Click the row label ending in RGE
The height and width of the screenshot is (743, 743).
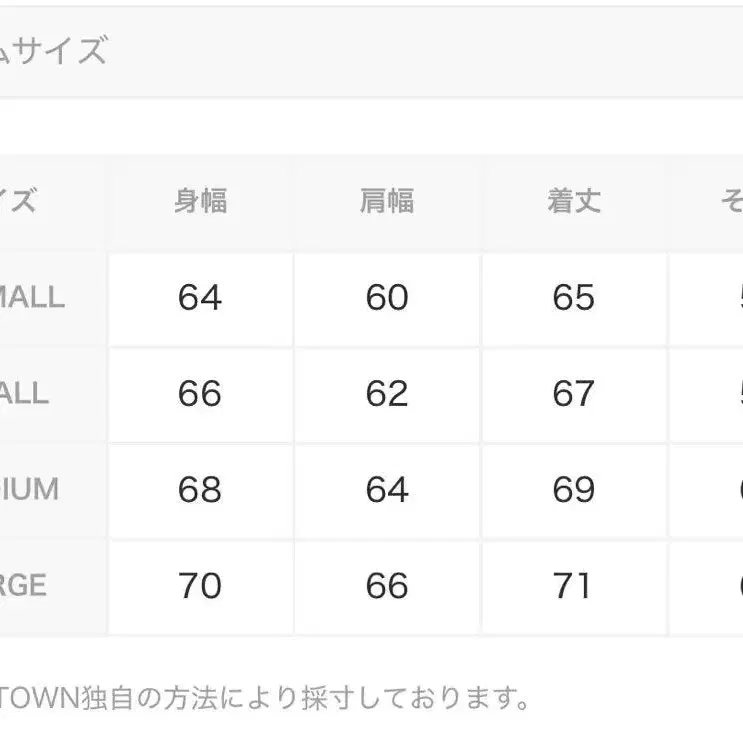click(24, 586)
